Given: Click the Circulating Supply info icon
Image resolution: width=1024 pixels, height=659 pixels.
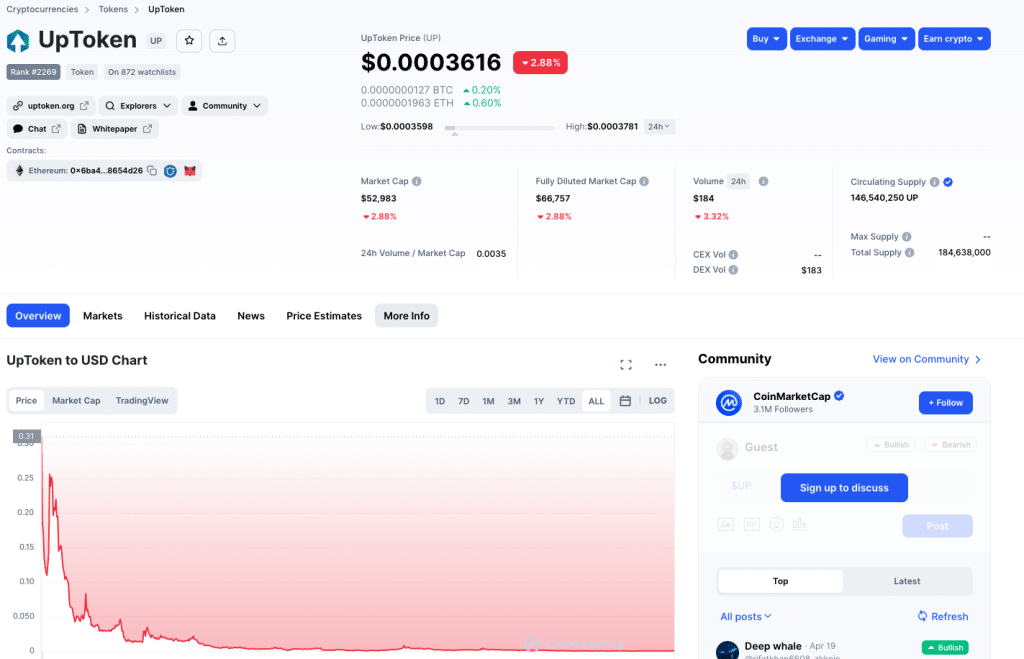Looking at the screenshot, I should pyautogui.click(x=935, y=182).
